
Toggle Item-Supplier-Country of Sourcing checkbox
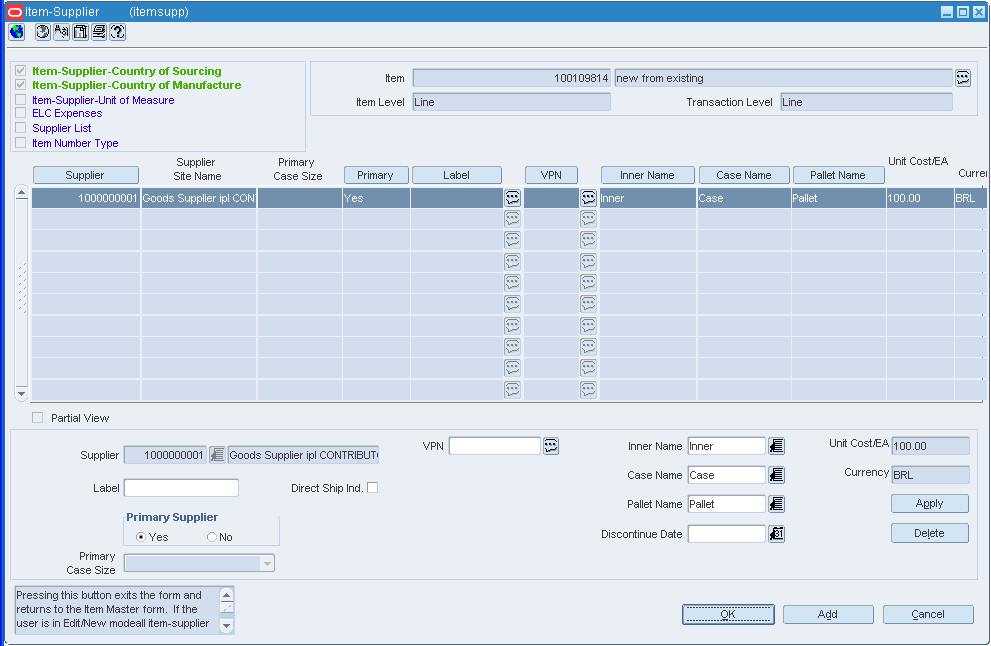[x=20, y=71]
